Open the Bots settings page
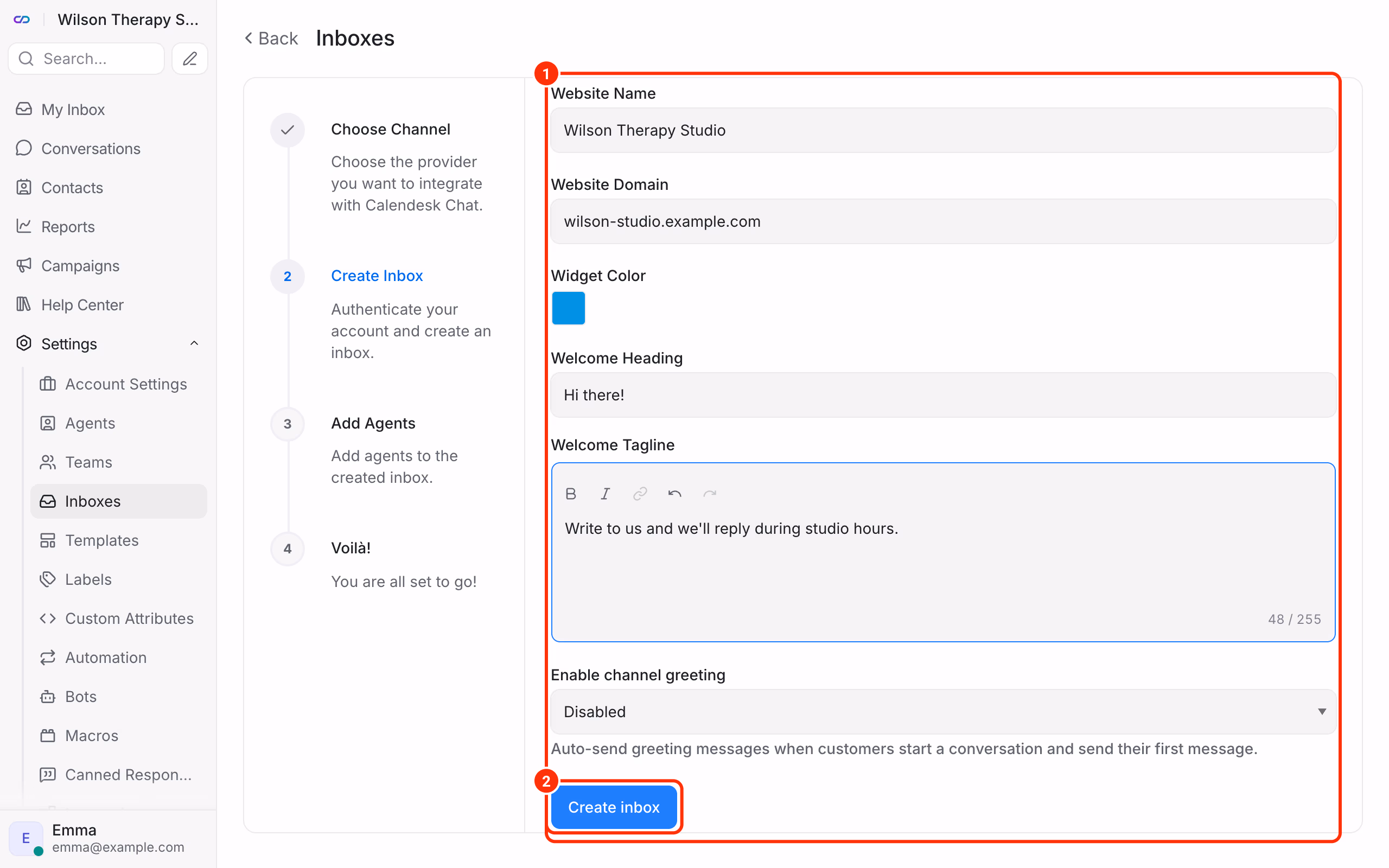This screenshot has width=1389, height=868. [x=118, y=697]
